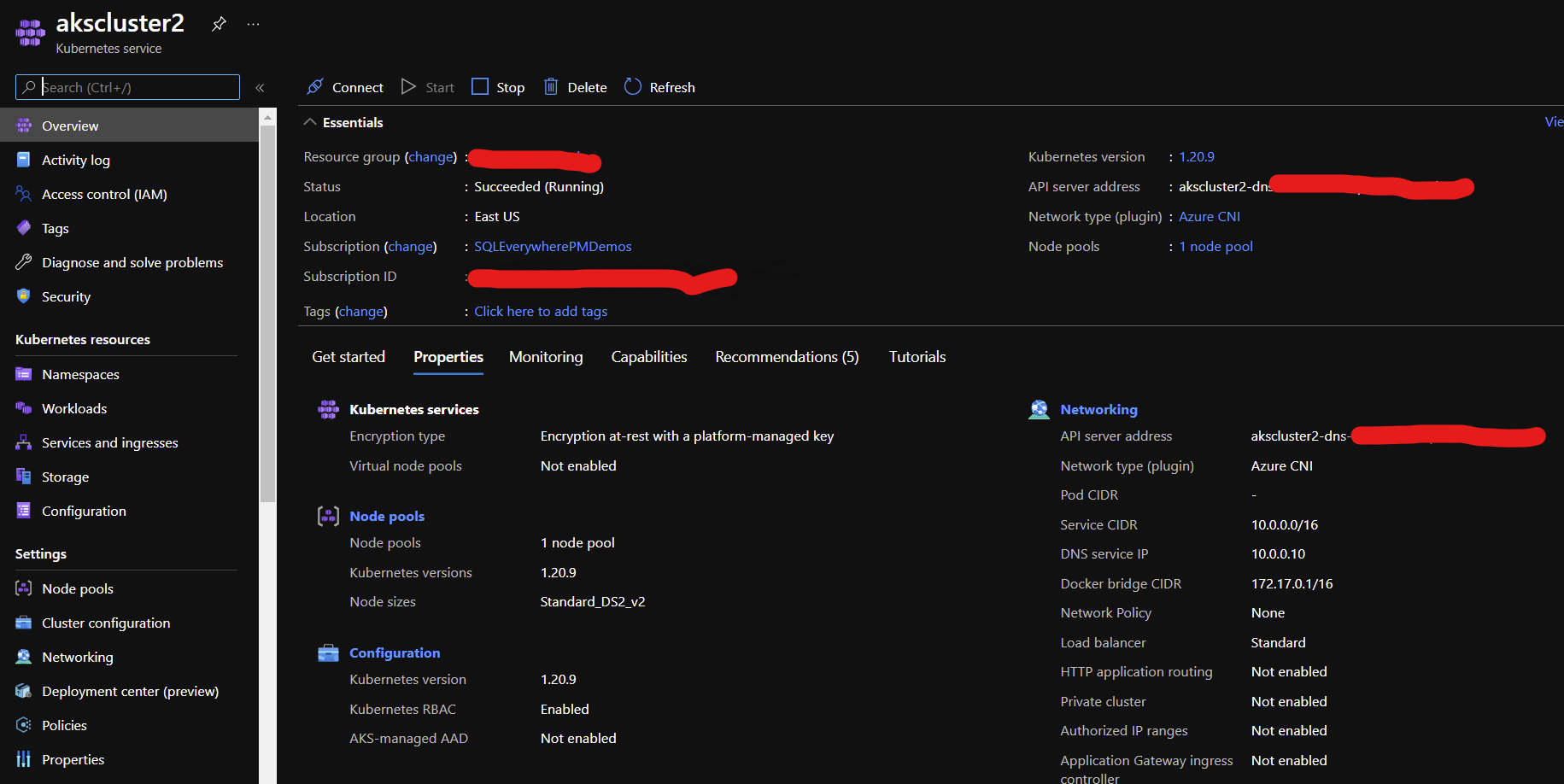Collapse the left navigation pane with chevron
Viewport: 1564px width, 784px height.
click(x=261, y=87)
